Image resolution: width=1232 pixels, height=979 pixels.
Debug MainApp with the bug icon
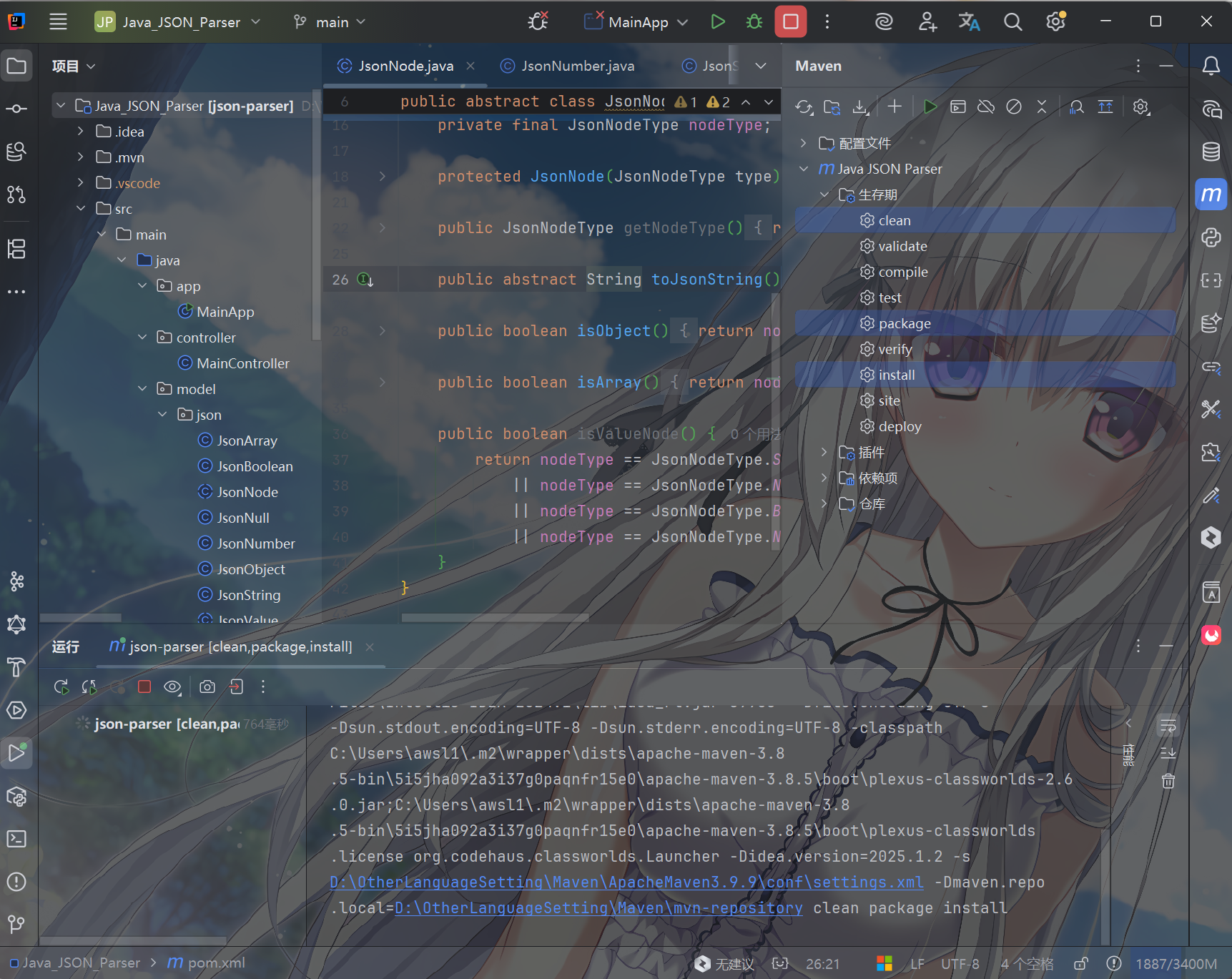[x=754, y=22]
